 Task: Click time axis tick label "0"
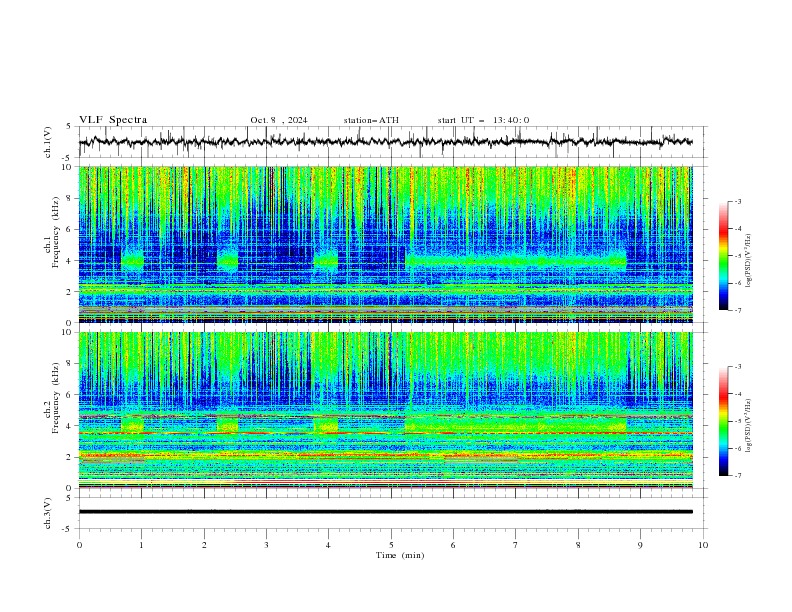[79, 545]
